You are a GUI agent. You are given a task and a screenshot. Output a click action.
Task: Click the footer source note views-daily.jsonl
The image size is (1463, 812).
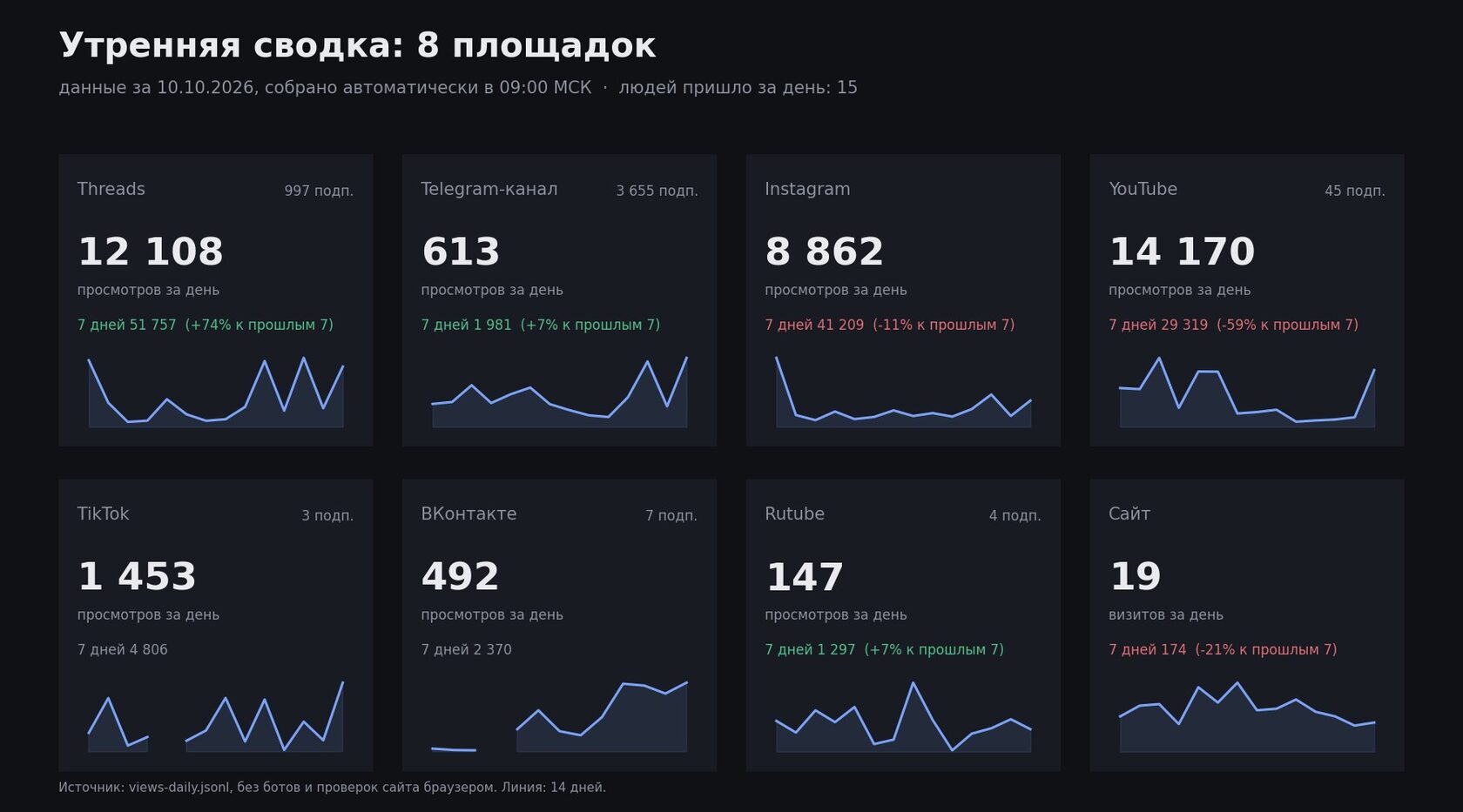(x=332, y=788)
